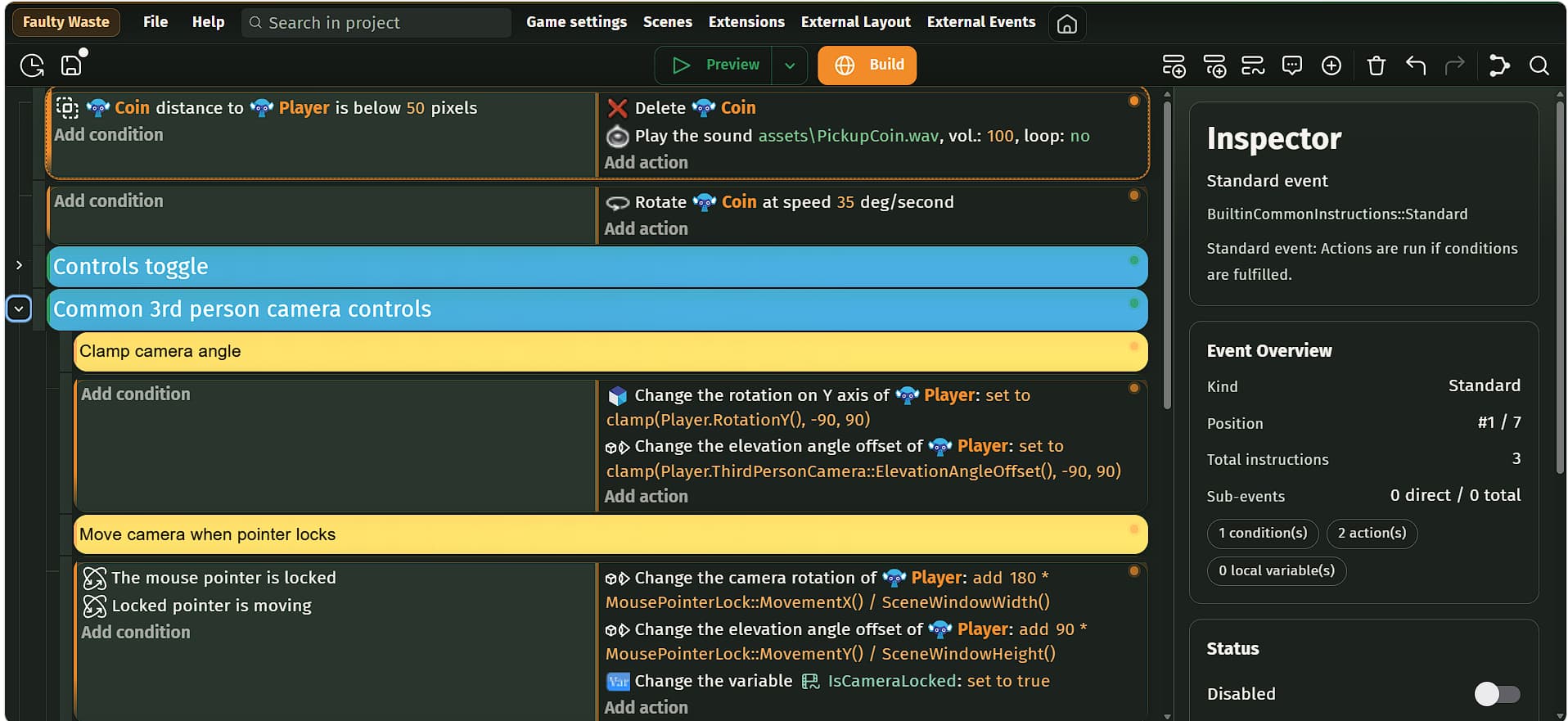Open the home page icon
This screenshot has height=721, width=1568.
1066,24
